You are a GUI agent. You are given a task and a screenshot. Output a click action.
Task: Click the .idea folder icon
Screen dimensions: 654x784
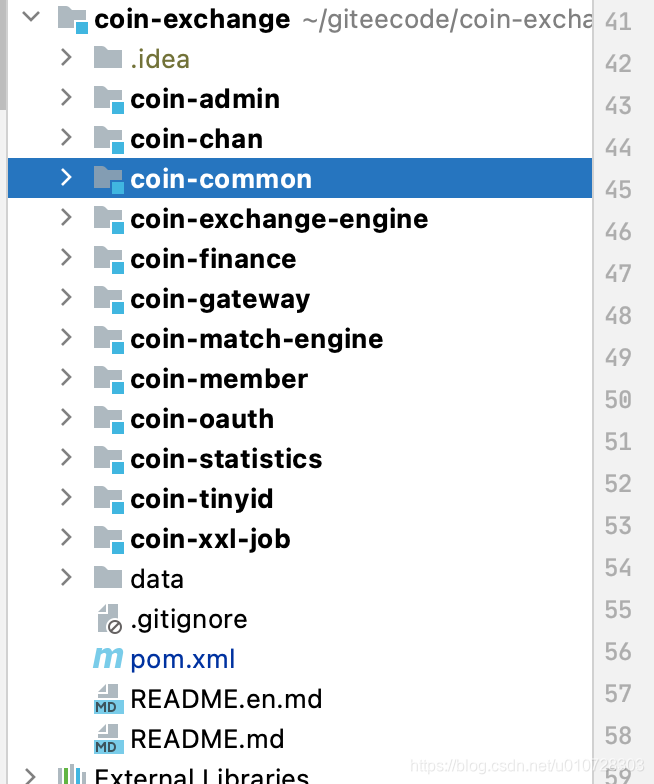tap(108, 58)
